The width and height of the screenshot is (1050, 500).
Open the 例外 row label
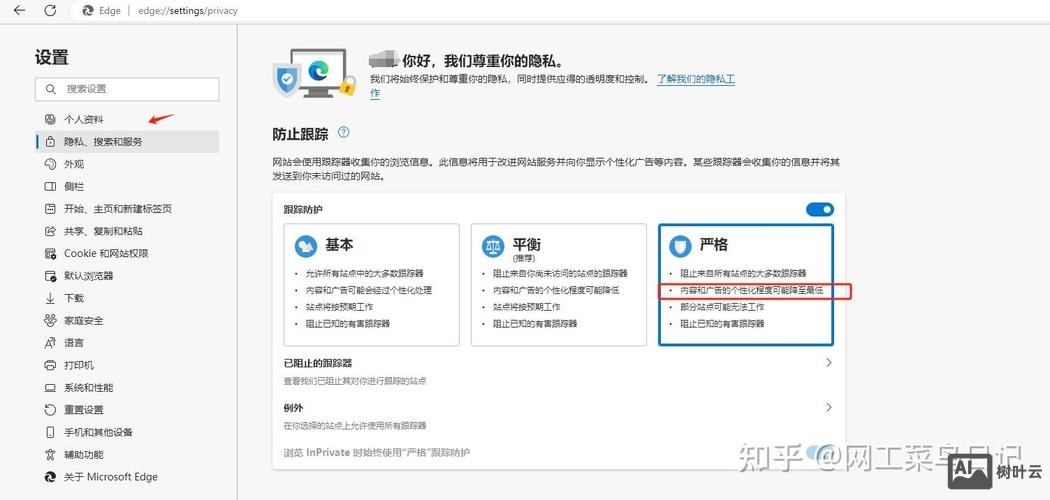[294, 408]
